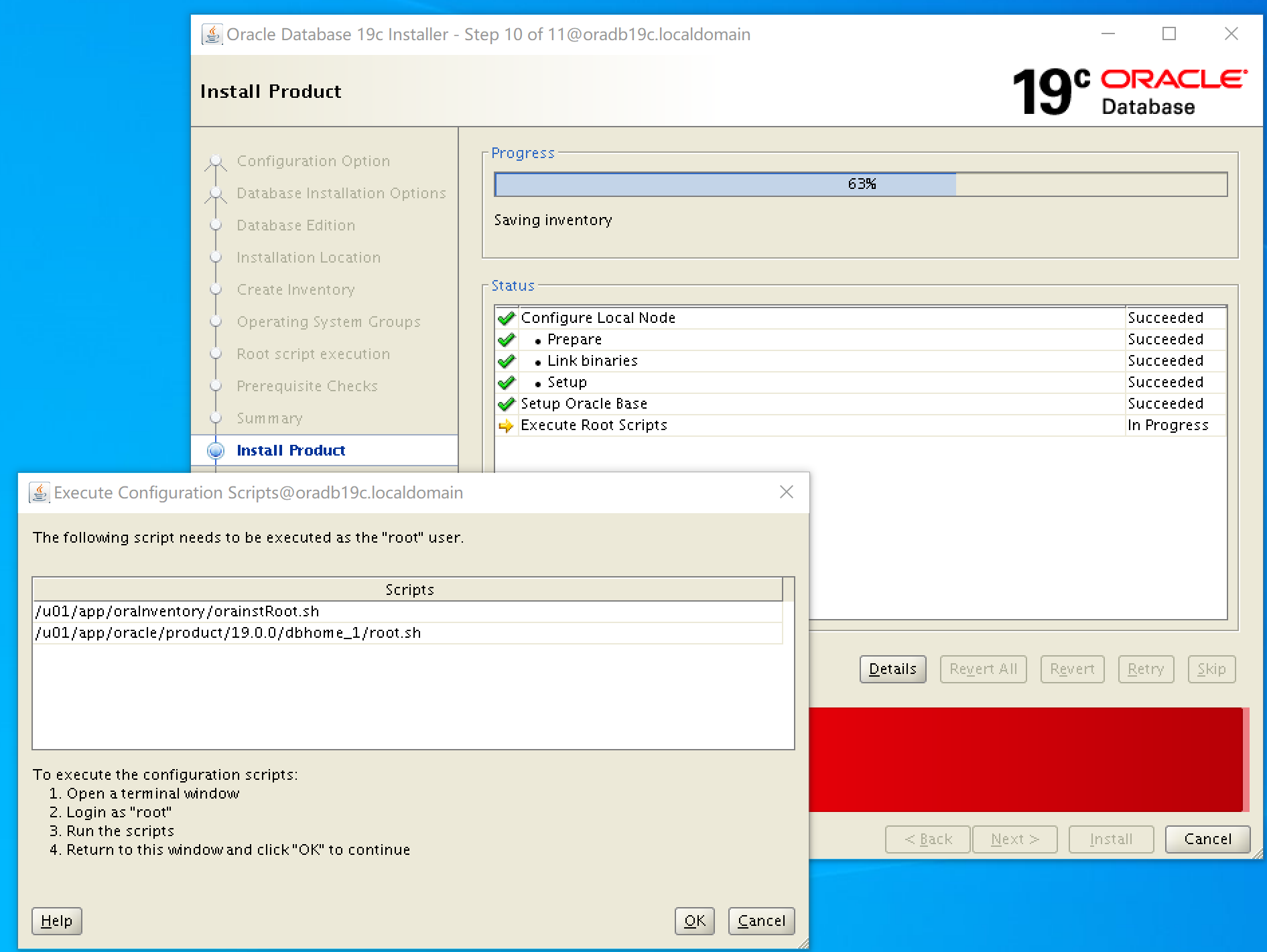Select the Create Inventory step
Image resolution: width=1267 pixels, height=952 pixels.
296,289
